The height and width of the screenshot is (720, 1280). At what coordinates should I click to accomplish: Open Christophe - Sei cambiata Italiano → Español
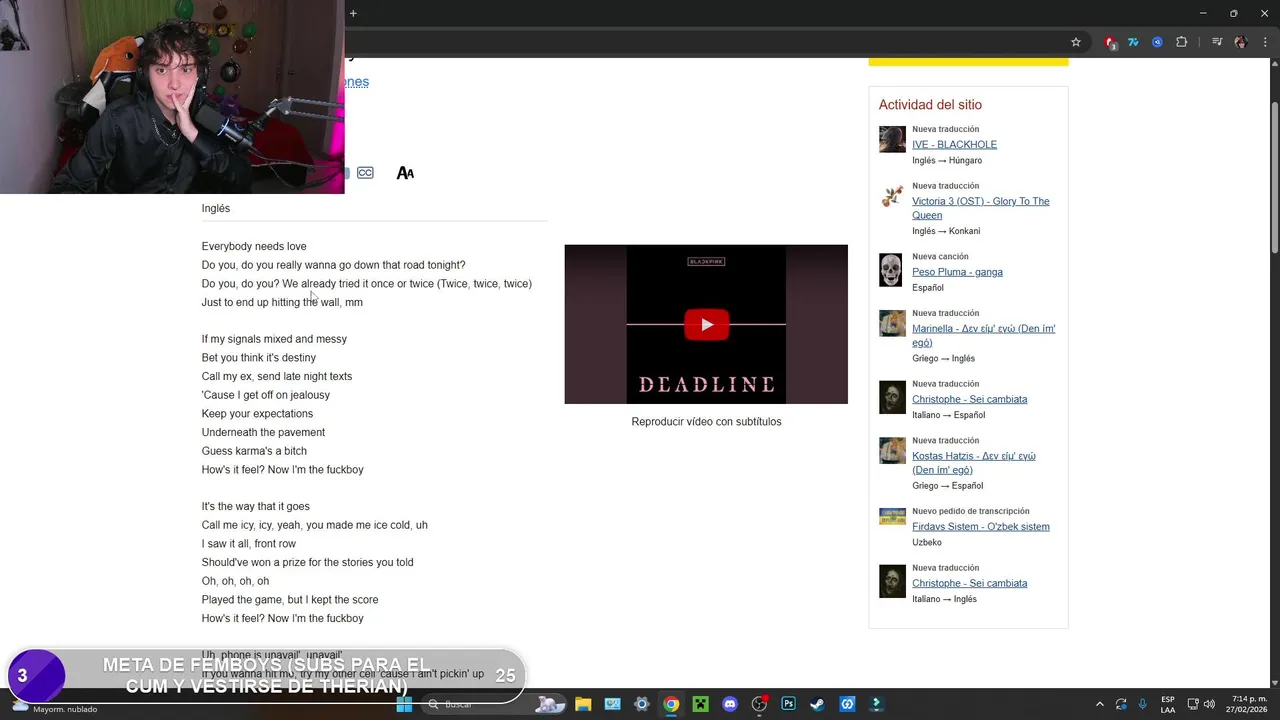(969, 399)
